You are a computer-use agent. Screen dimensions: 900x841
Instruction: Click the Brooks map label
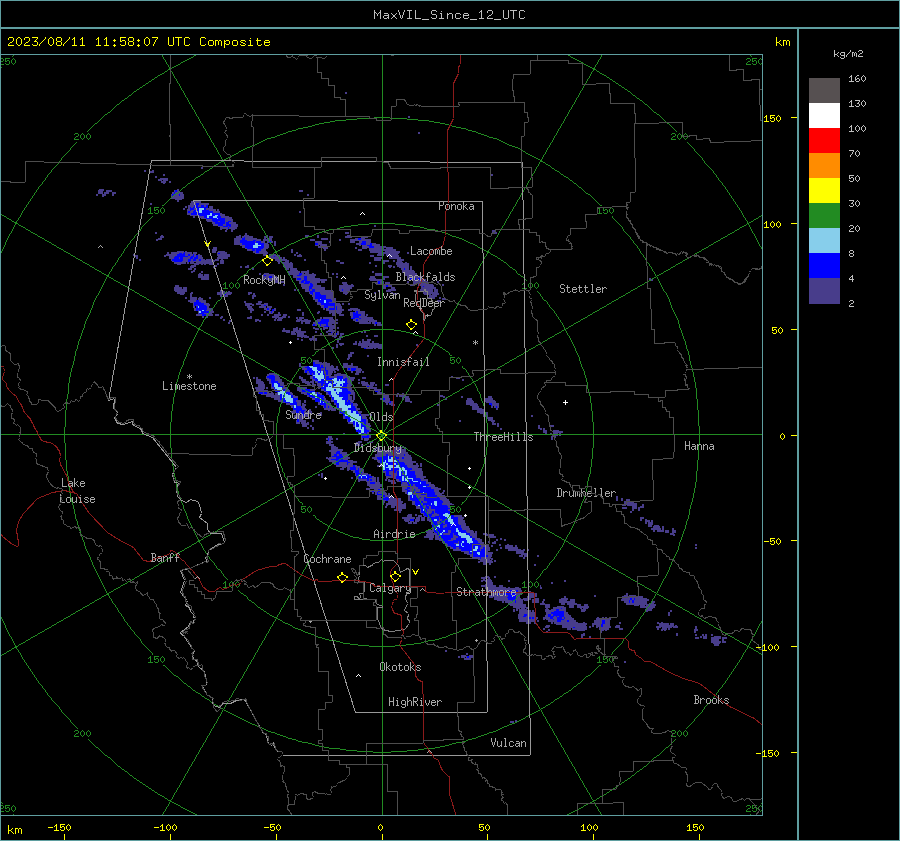711,700
